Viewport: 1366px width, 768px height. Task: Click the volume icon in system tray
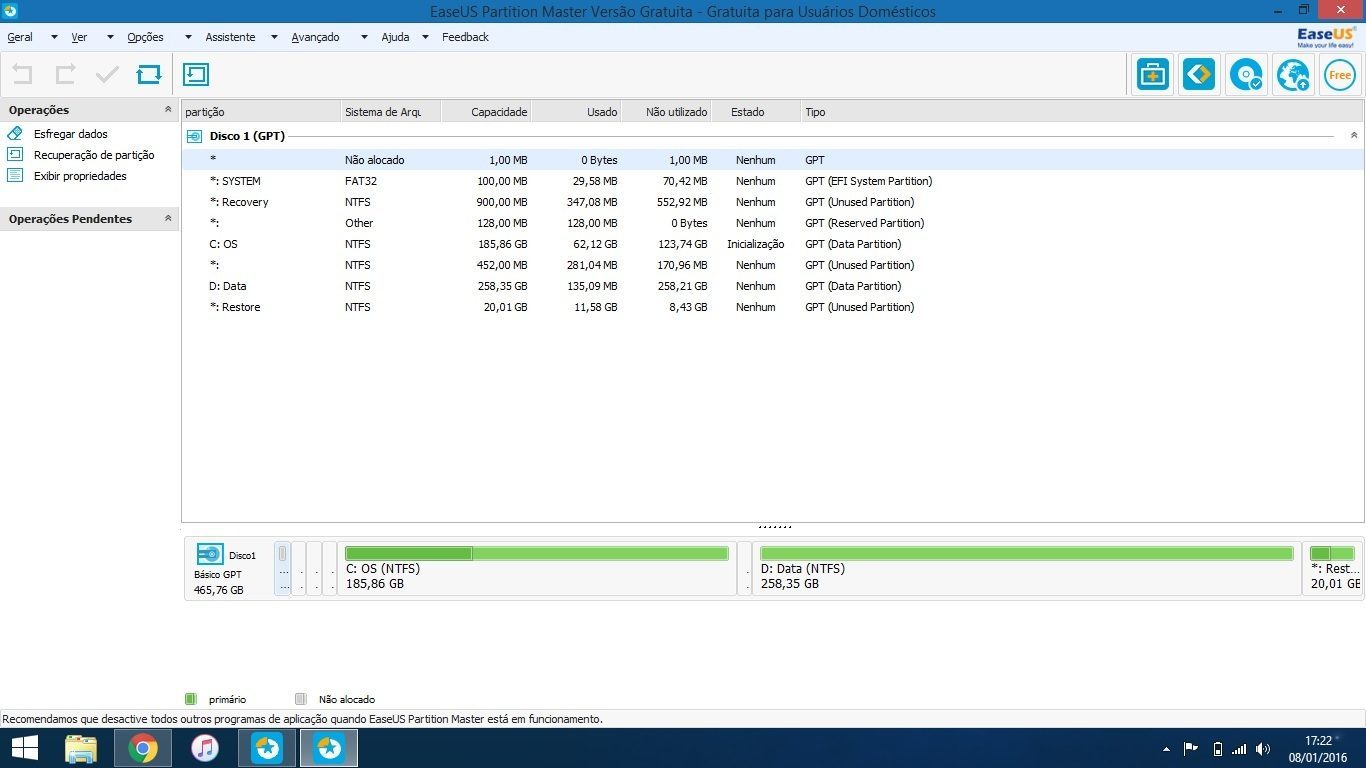click(x=1263, y=748)
